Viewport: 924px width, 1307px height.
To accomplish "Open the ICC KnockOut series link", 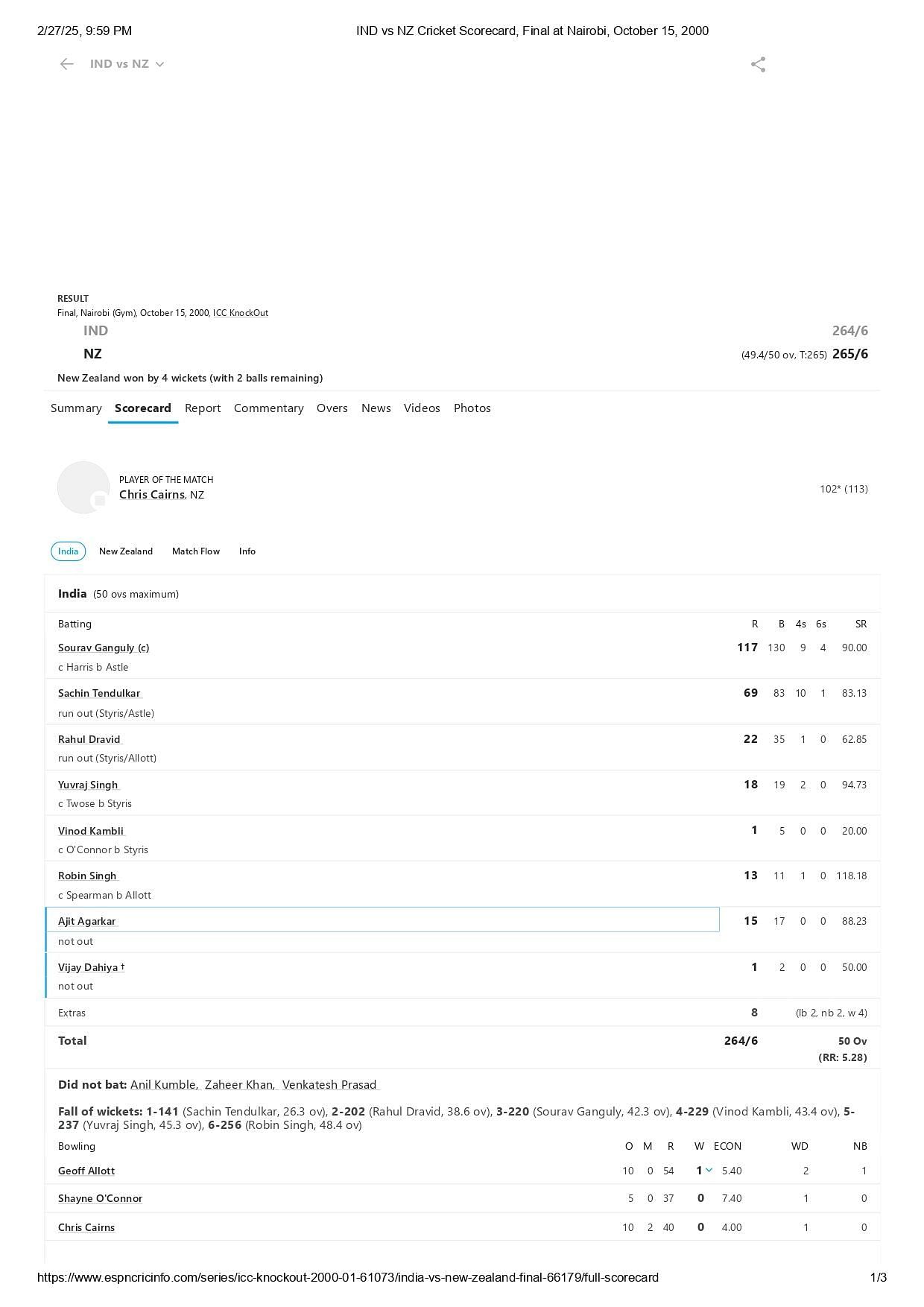I will pyautogui.click(x=241, y=313).
